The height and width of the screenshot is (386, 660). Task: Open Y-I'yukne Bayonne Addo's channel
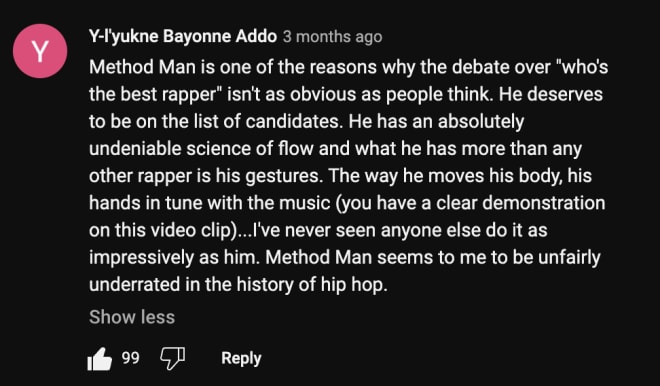tap(183, 37)
